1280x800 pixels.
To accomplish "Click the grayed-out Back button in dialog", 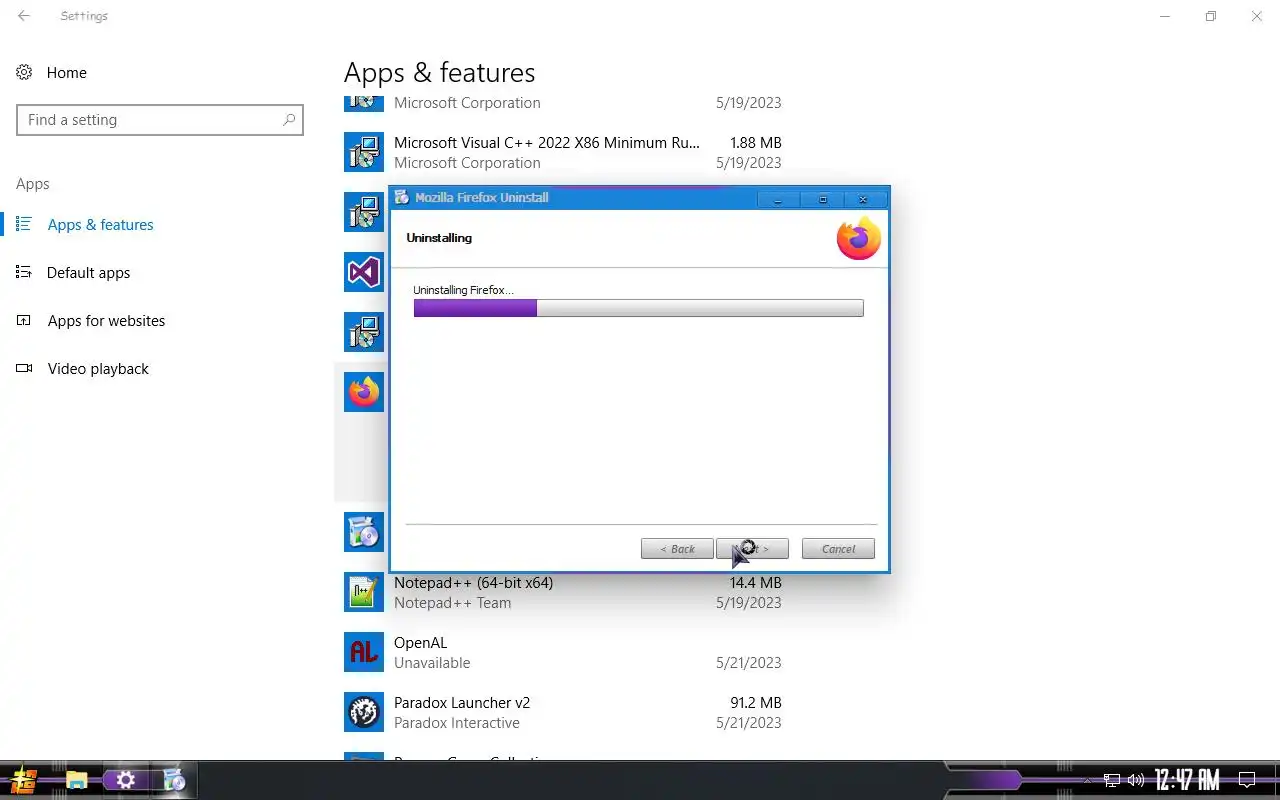I will pyautogui.click(x=677, y=549).
